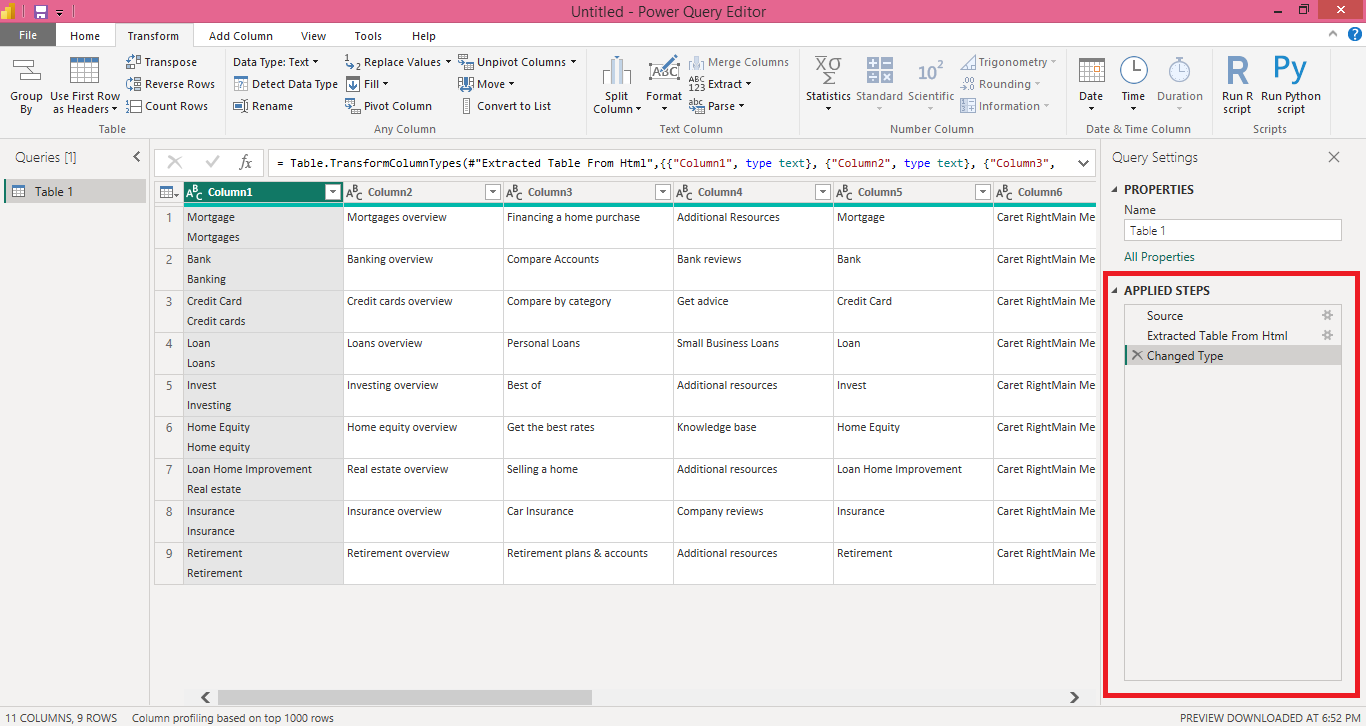Image resolution: width=1366 pixels, height=726 pixels.
Task: Select Reverse Rows command
Action: pyautogui.click(x=170, y=84)
